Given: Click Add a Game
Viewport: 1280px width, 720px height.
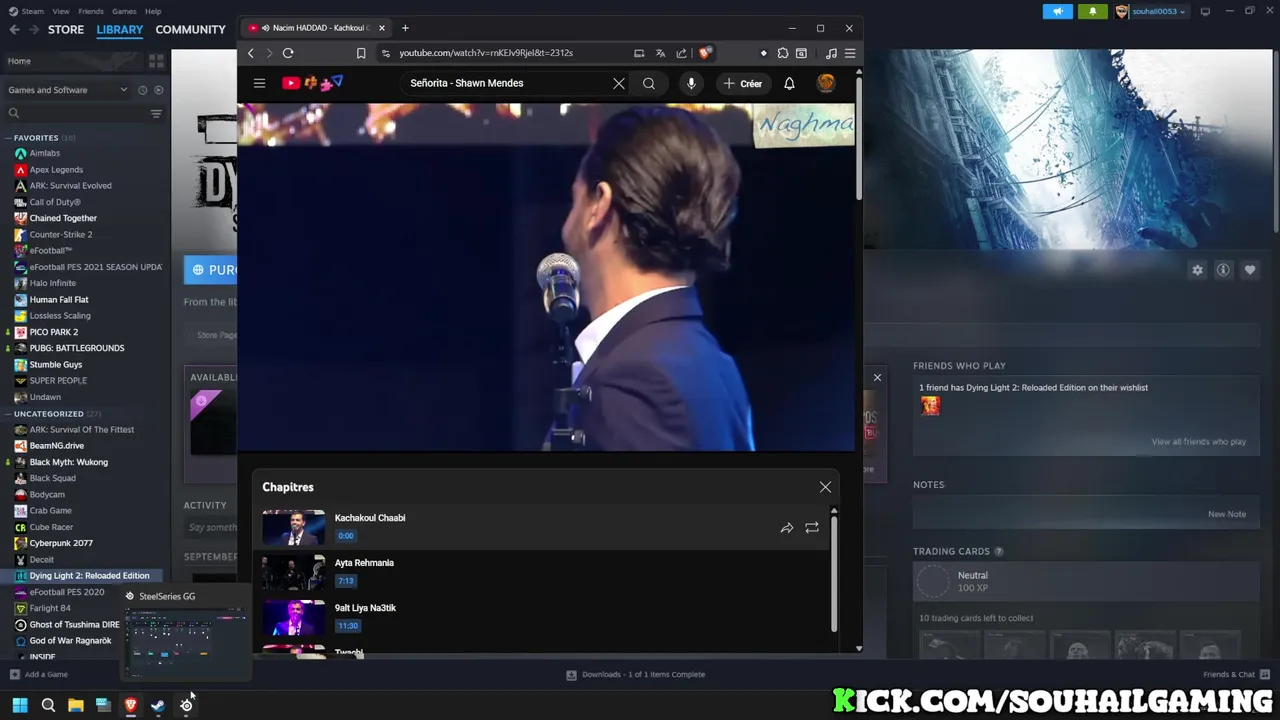Looking at the screenshot, I should tap(39, 675).
